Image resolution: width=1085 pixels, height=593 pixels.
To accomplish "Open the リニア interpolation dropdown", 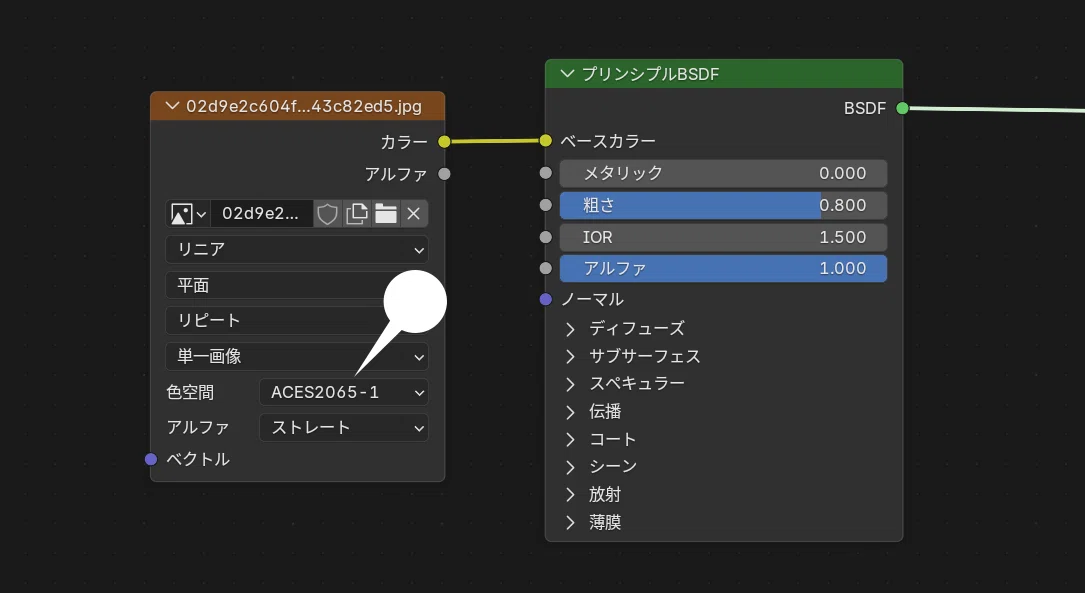I will coord(297,249).
